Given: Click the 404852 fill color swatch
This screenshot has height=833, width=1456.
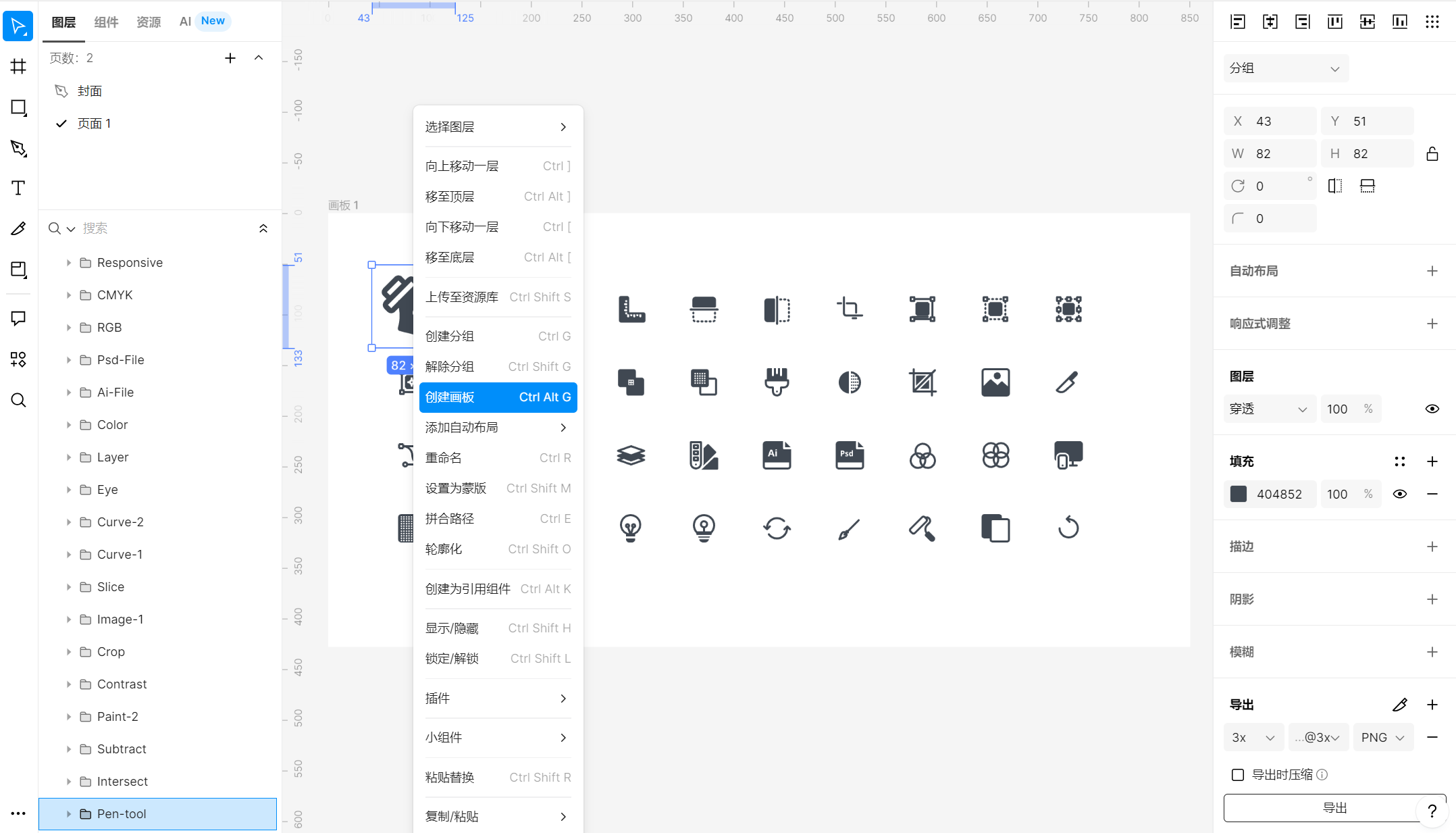Looking at the screenshot, I should click(x=1239, y=494).
